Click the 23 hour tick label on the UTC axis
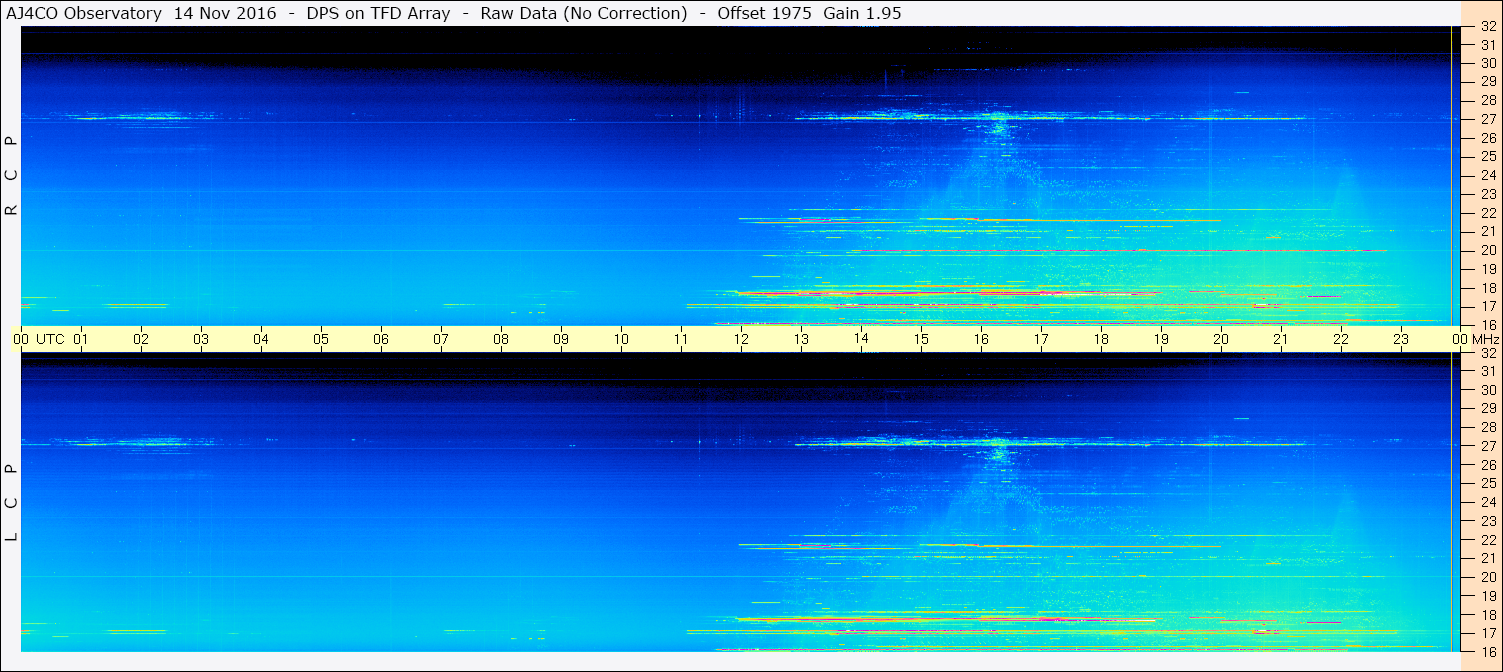Image resolution: width=1503 pixels, height=672 pixels. point(1401,339)
